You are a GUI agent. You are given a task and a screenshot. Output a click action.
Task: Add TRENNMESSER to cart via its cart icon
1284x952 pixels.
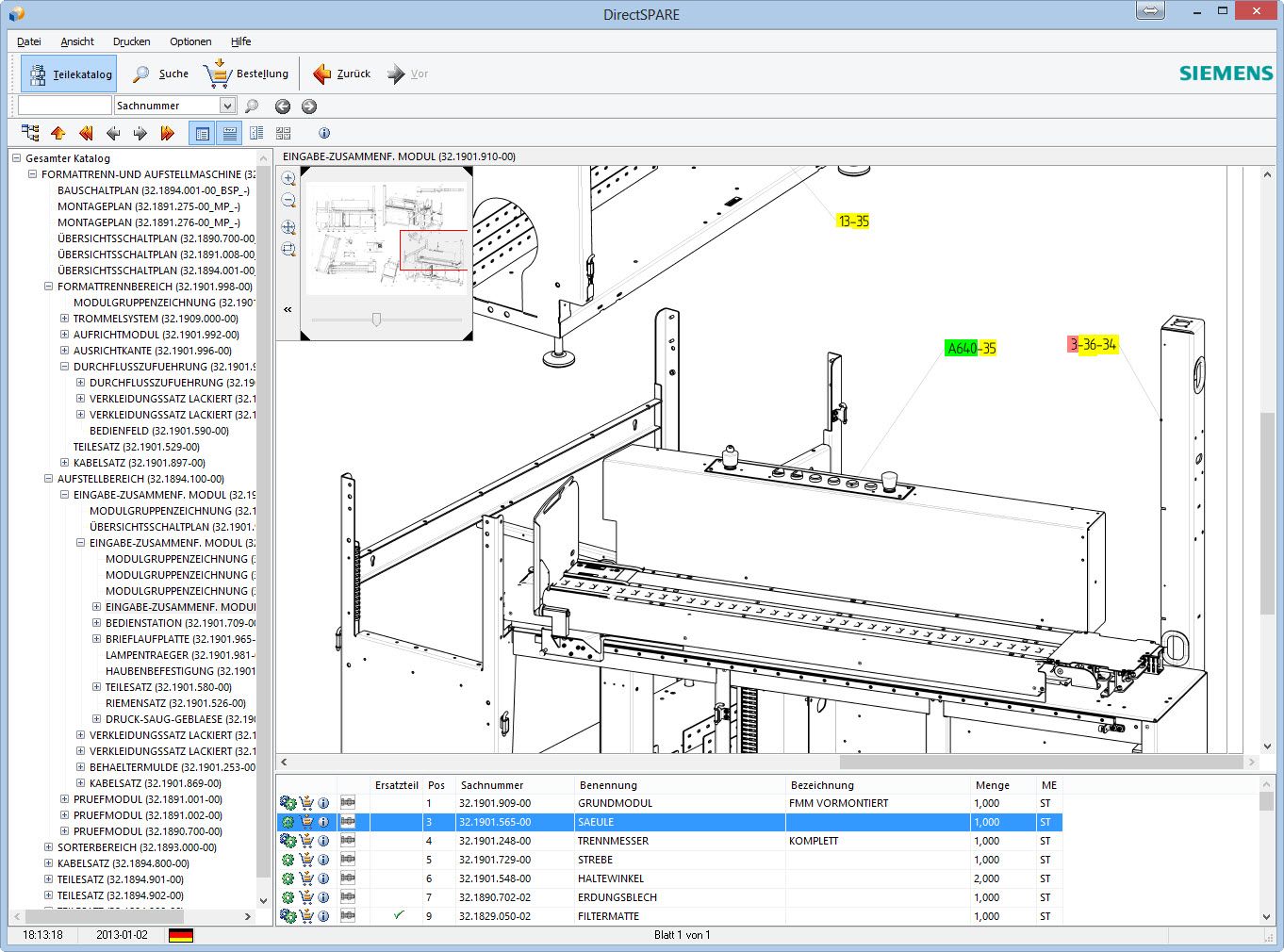pos(306,841)
